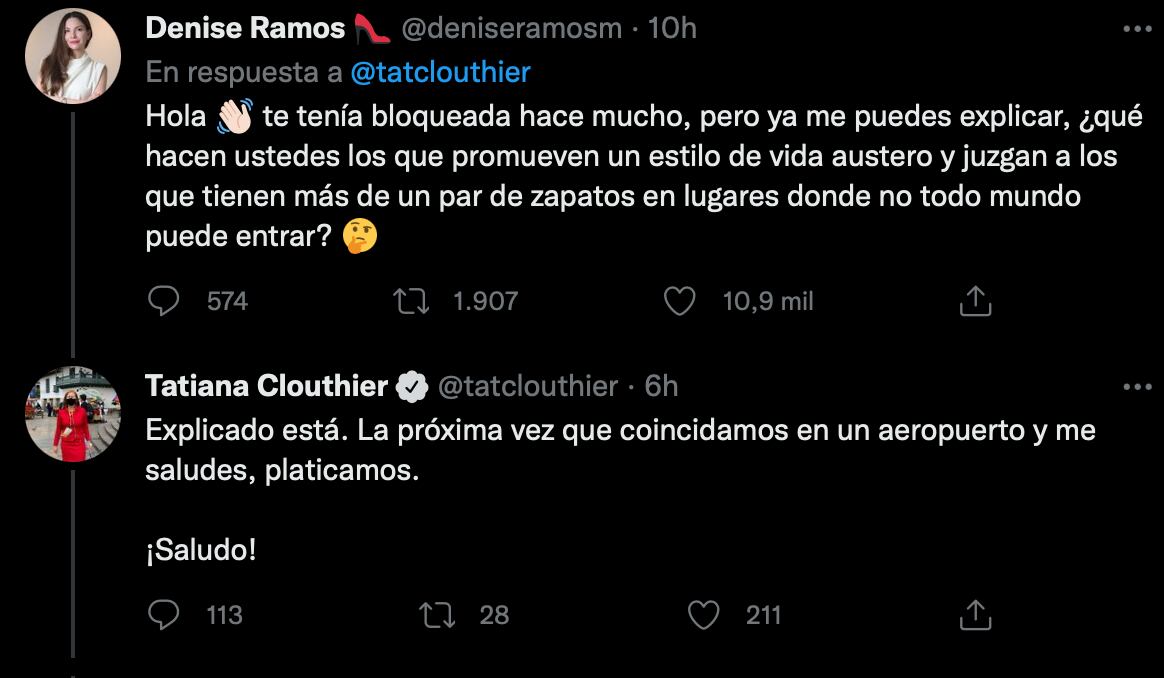Like Tatiana Clouthier's tweet
Image resolution: width=1164 pixels, height=678 pixels.
coord(705,614)
